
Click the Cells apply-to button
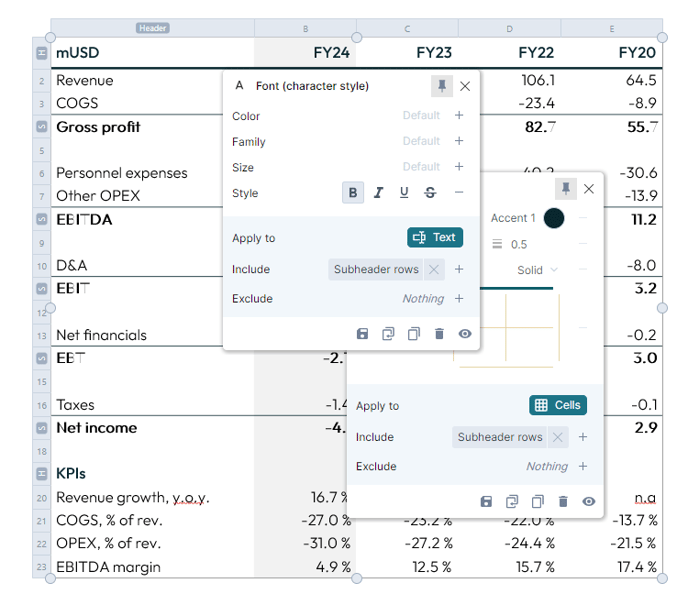(x=557, y=405)
